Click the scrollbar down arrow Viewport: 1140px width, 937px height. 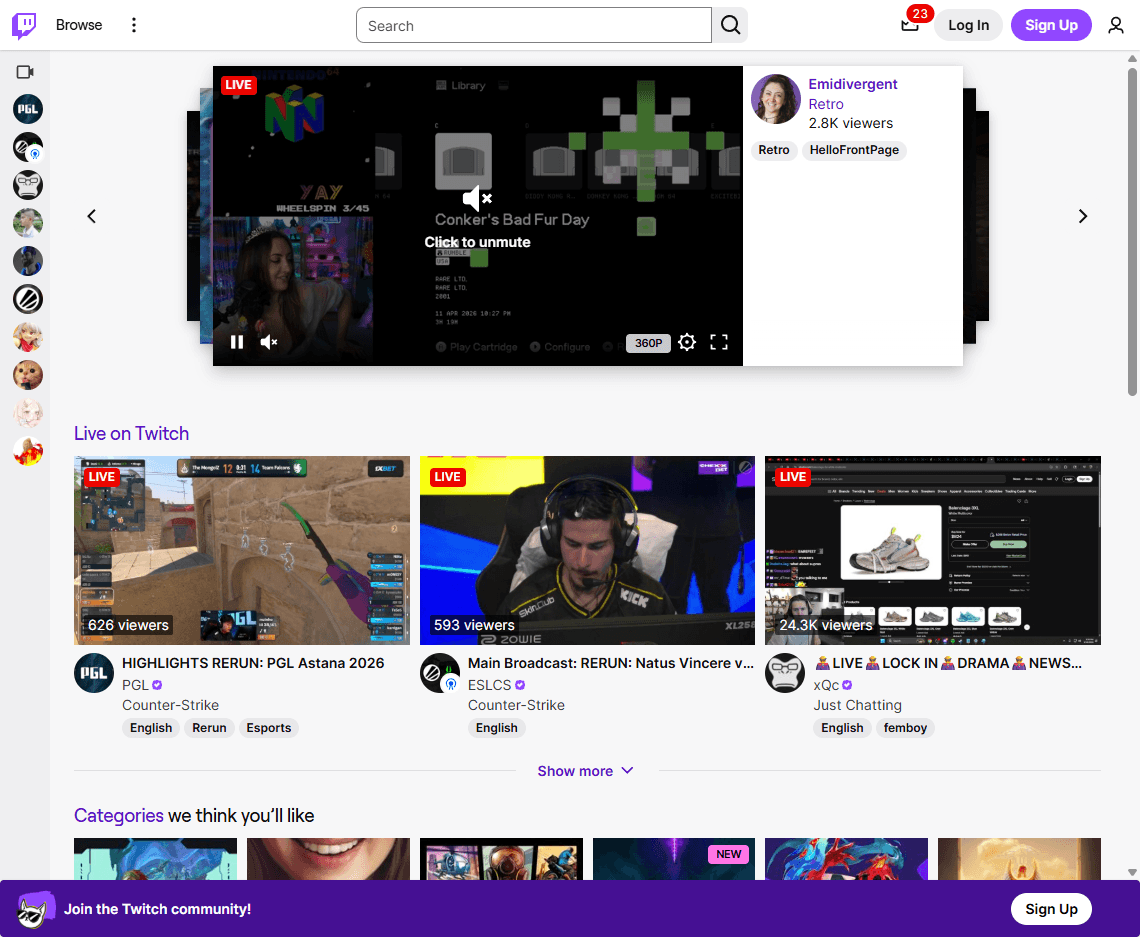[x=1132, y=872]
